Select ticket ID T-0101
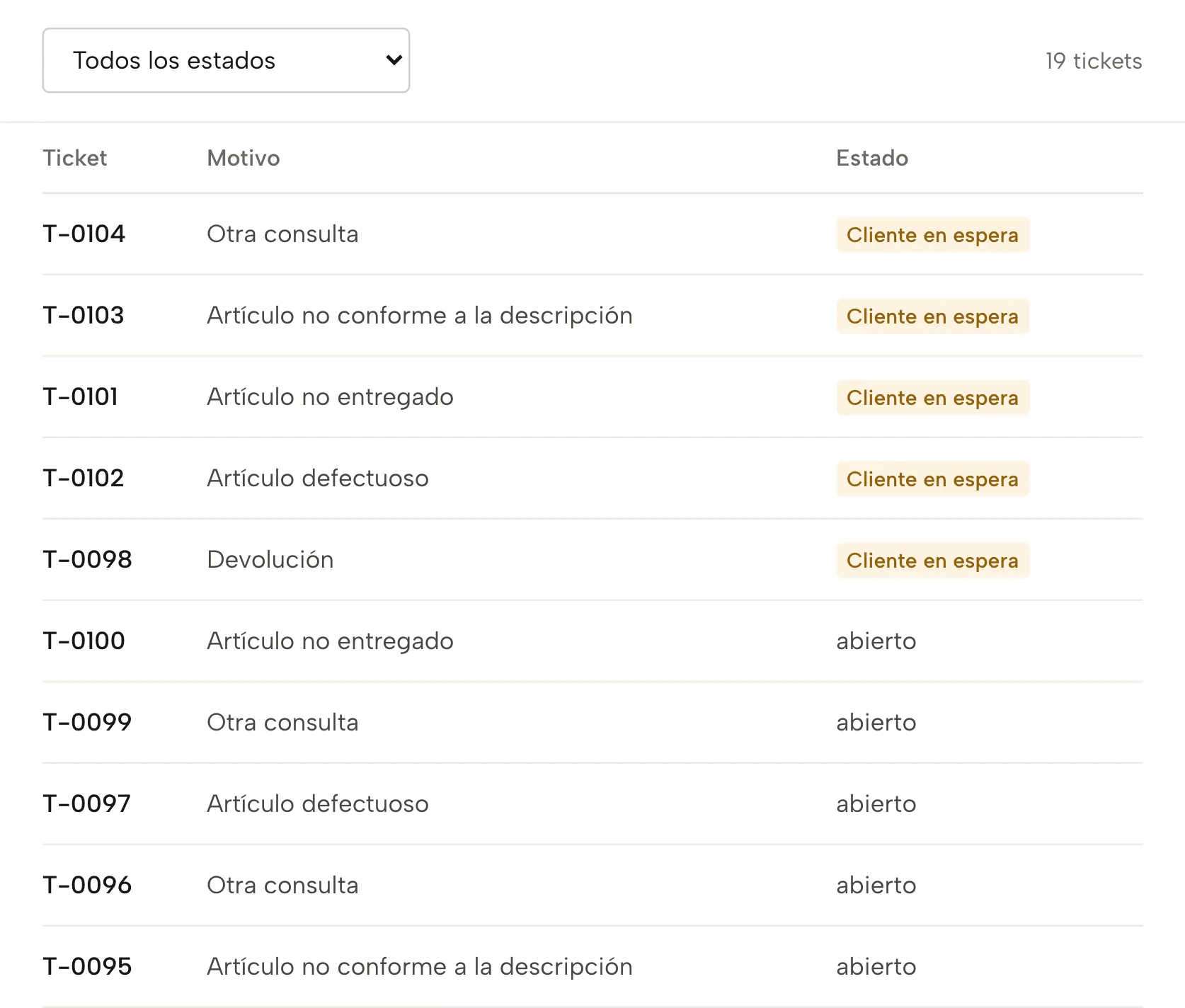 coord(81,396)
